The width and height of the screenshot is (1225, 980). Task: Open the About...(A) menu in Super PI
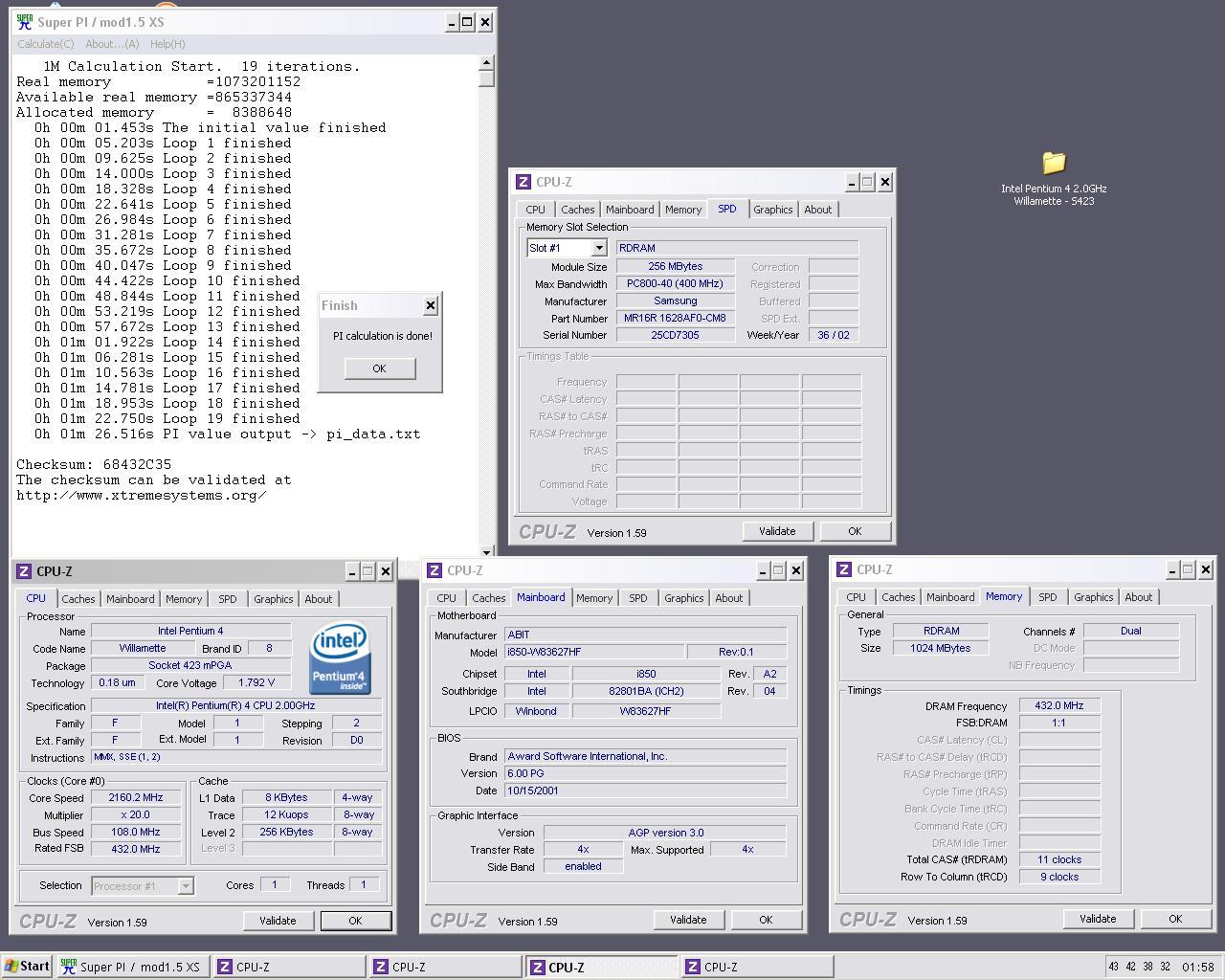click(112, 44)
